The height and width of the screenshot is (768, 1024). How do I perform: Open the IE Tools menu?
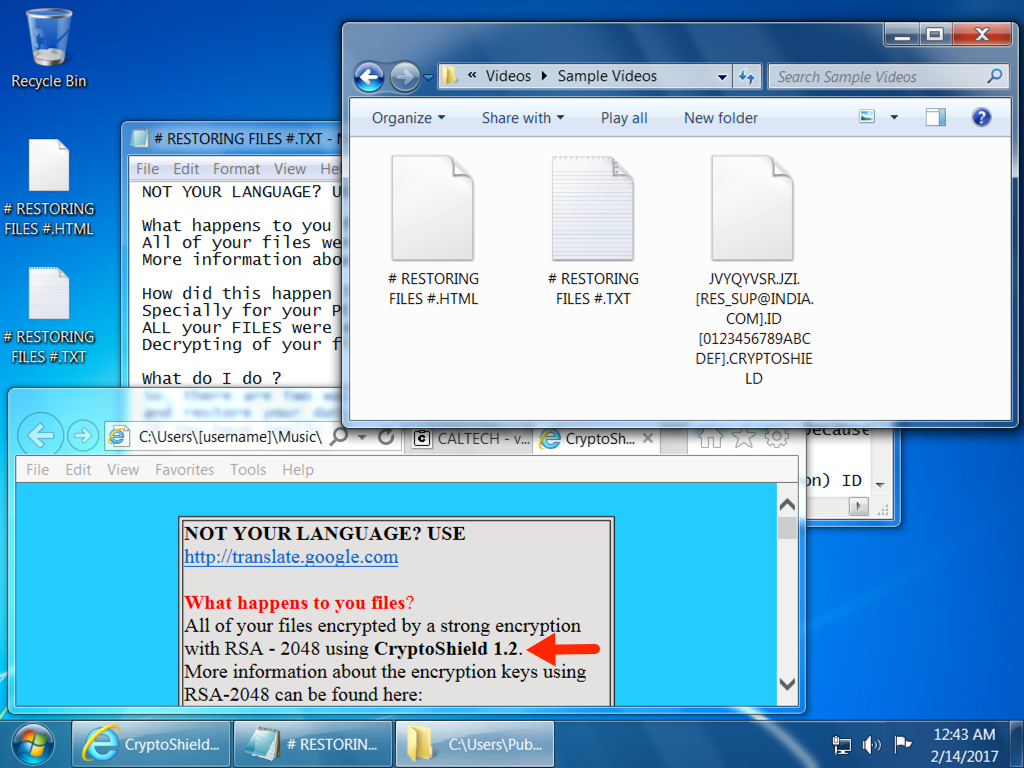pyautogui.click(x=248, y=470)
